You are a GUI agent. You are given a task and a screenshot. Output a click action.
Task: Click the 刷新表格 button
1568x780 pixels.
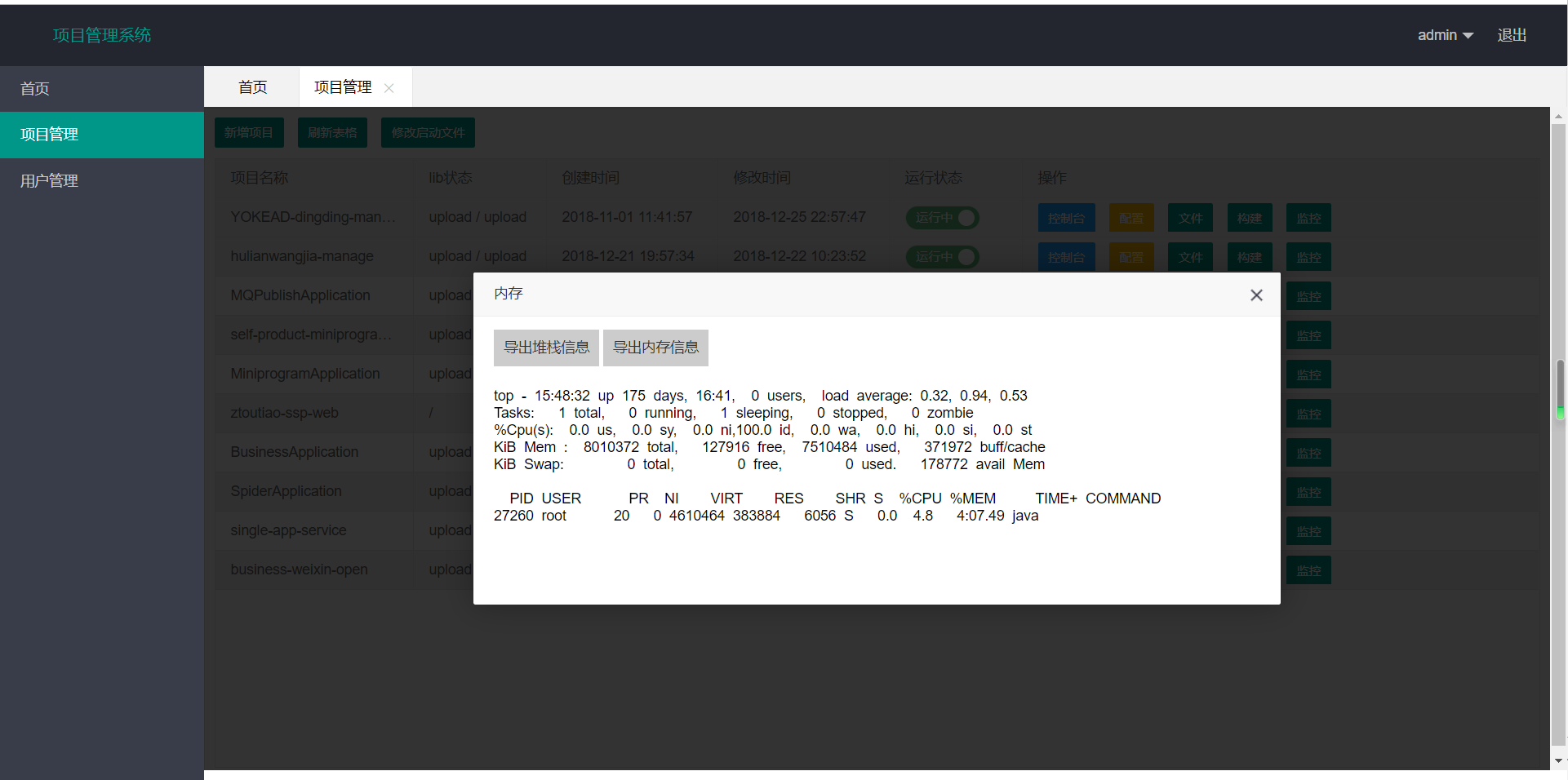(332, 133)
